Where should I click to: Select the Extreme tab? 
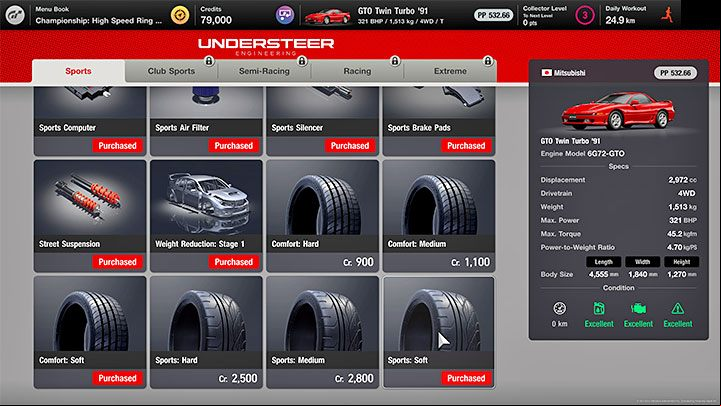(x=450, y=71)
